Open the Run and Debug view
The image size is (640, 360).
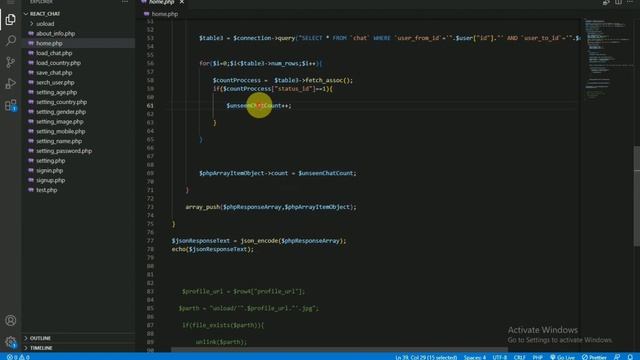(11, 84)
